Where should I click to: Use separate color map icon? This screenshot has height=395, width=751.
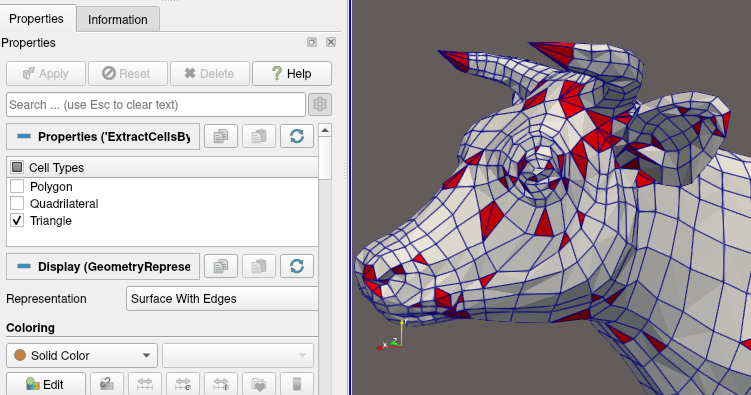(x=107, y=384)
